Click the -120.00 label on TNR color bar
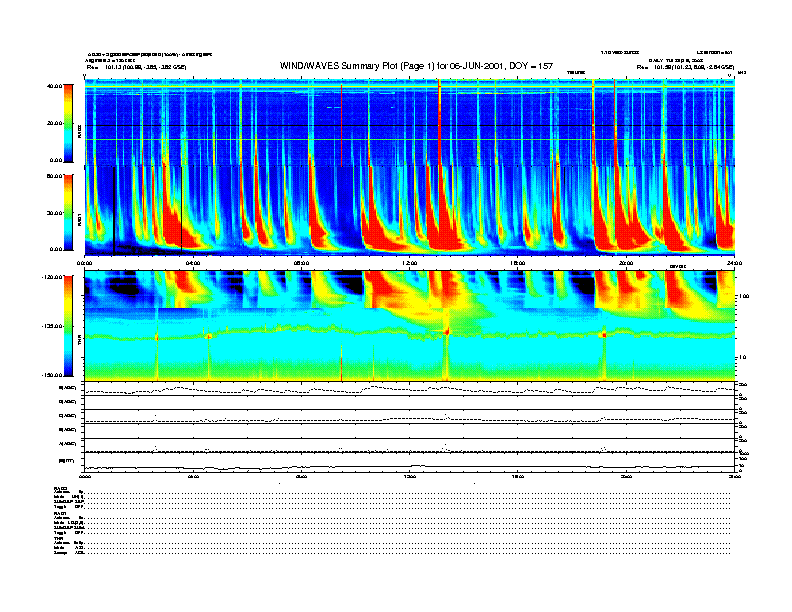792x612 pixels. point(52,277)
